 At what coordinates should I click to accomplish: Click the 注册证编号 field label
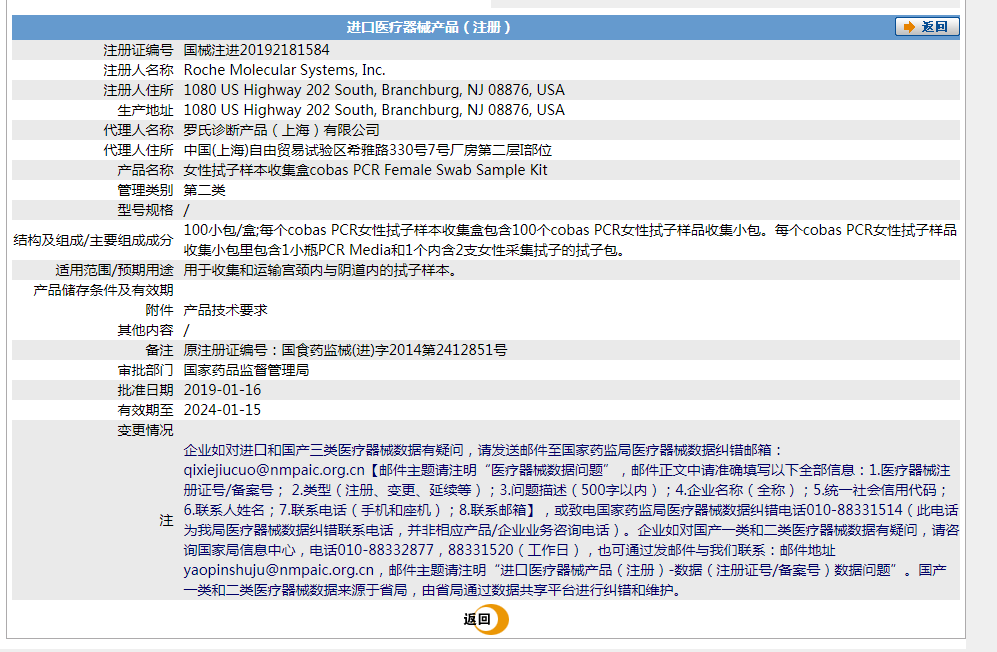[x=138, y=50]
